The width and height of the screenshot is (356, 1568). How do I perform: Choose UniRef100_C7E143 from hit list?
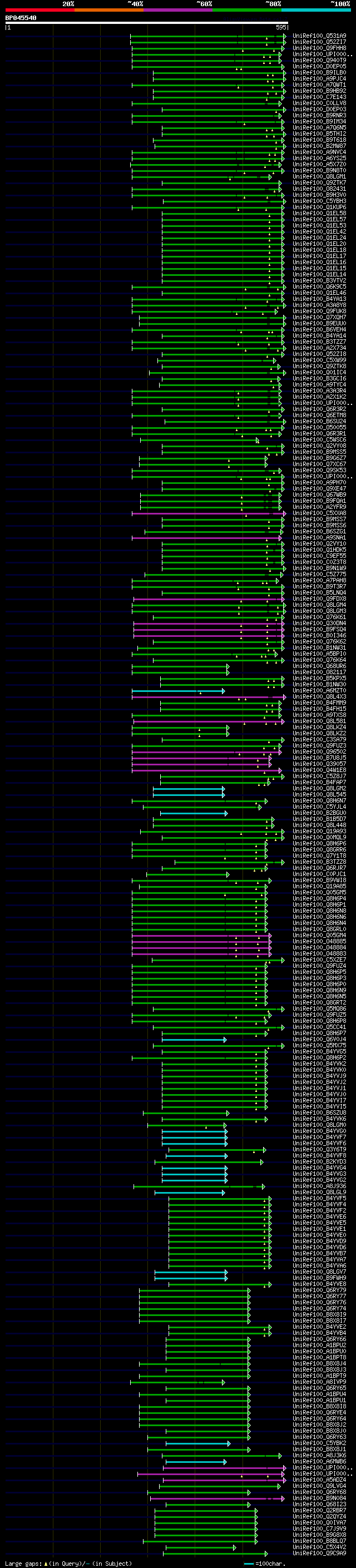(319, 97)
